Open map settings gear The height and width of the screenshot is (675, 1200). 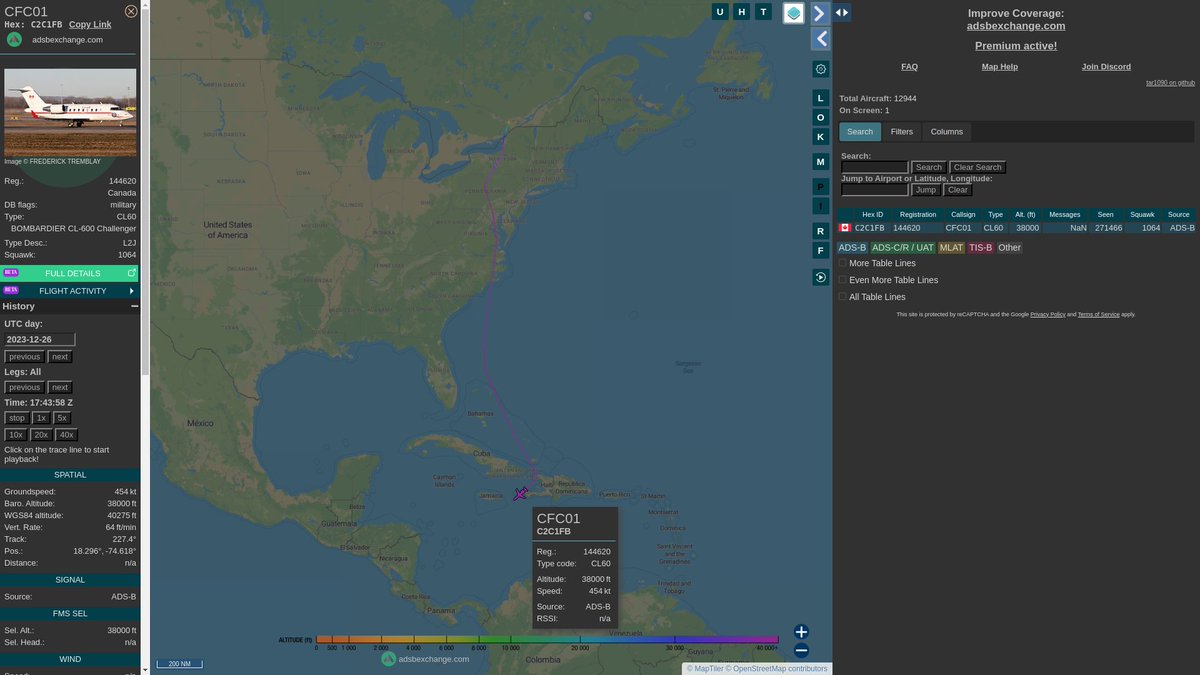821,69
